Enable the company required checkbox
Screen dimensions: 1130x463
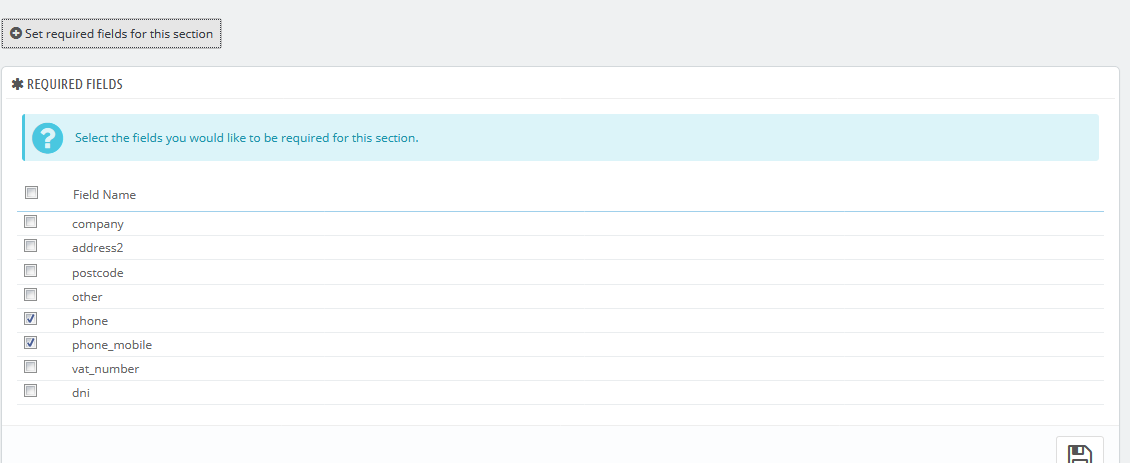(30, 222)
